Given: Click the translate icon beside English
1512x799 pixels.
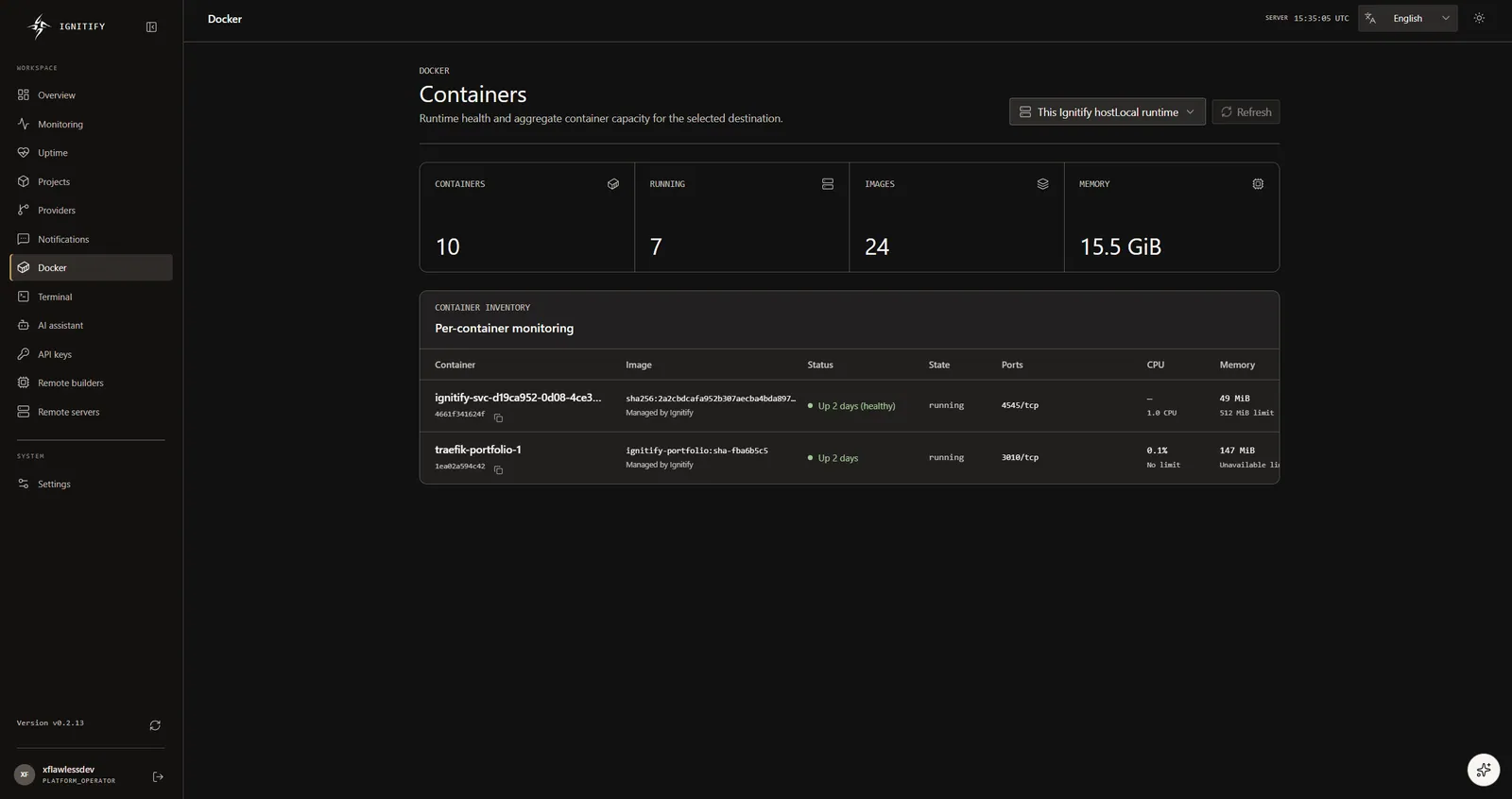Looking at the screenshot, I should pyautogui.click(x=1370, y=18).
